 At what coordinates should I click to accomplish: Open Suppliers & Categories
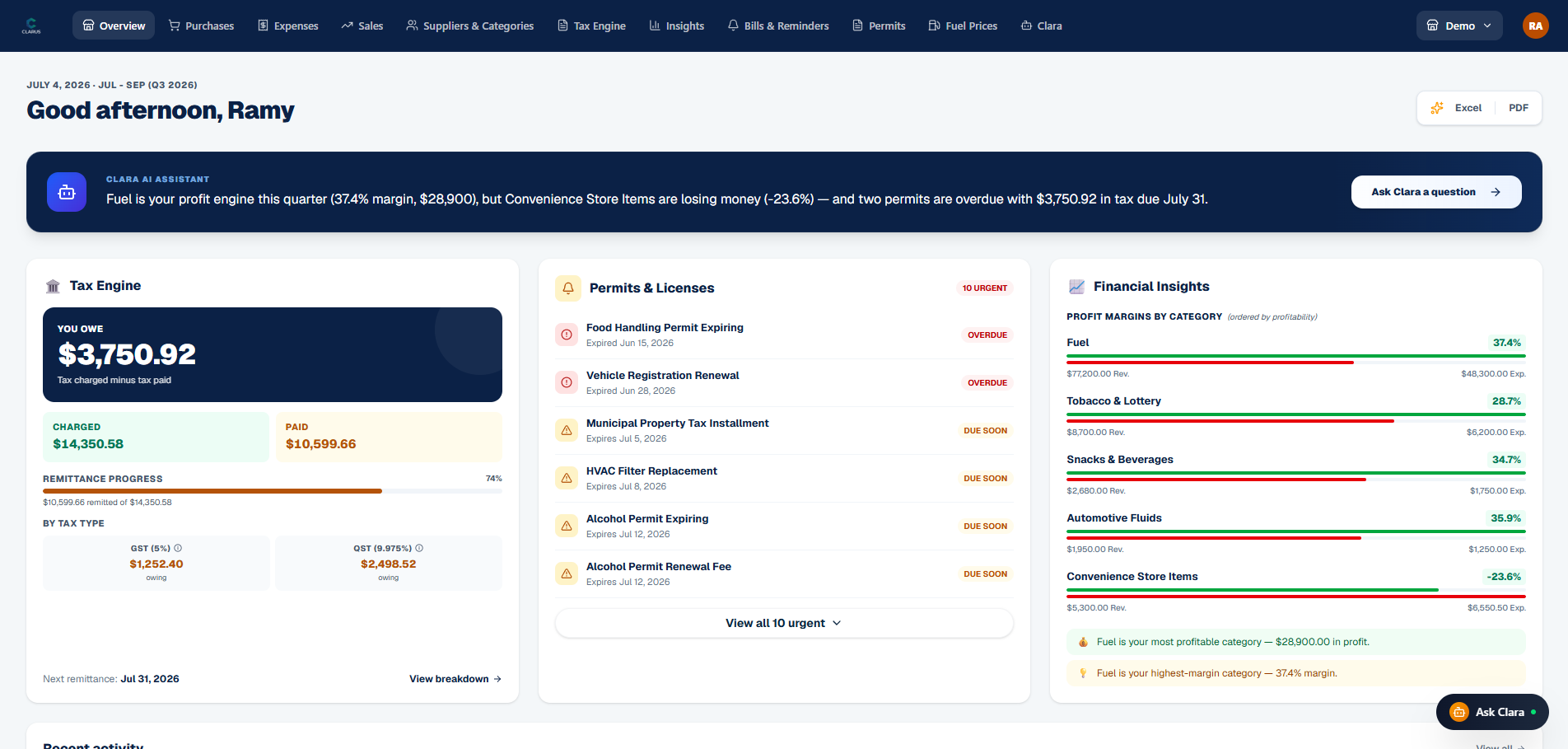(x=470, y=26)
